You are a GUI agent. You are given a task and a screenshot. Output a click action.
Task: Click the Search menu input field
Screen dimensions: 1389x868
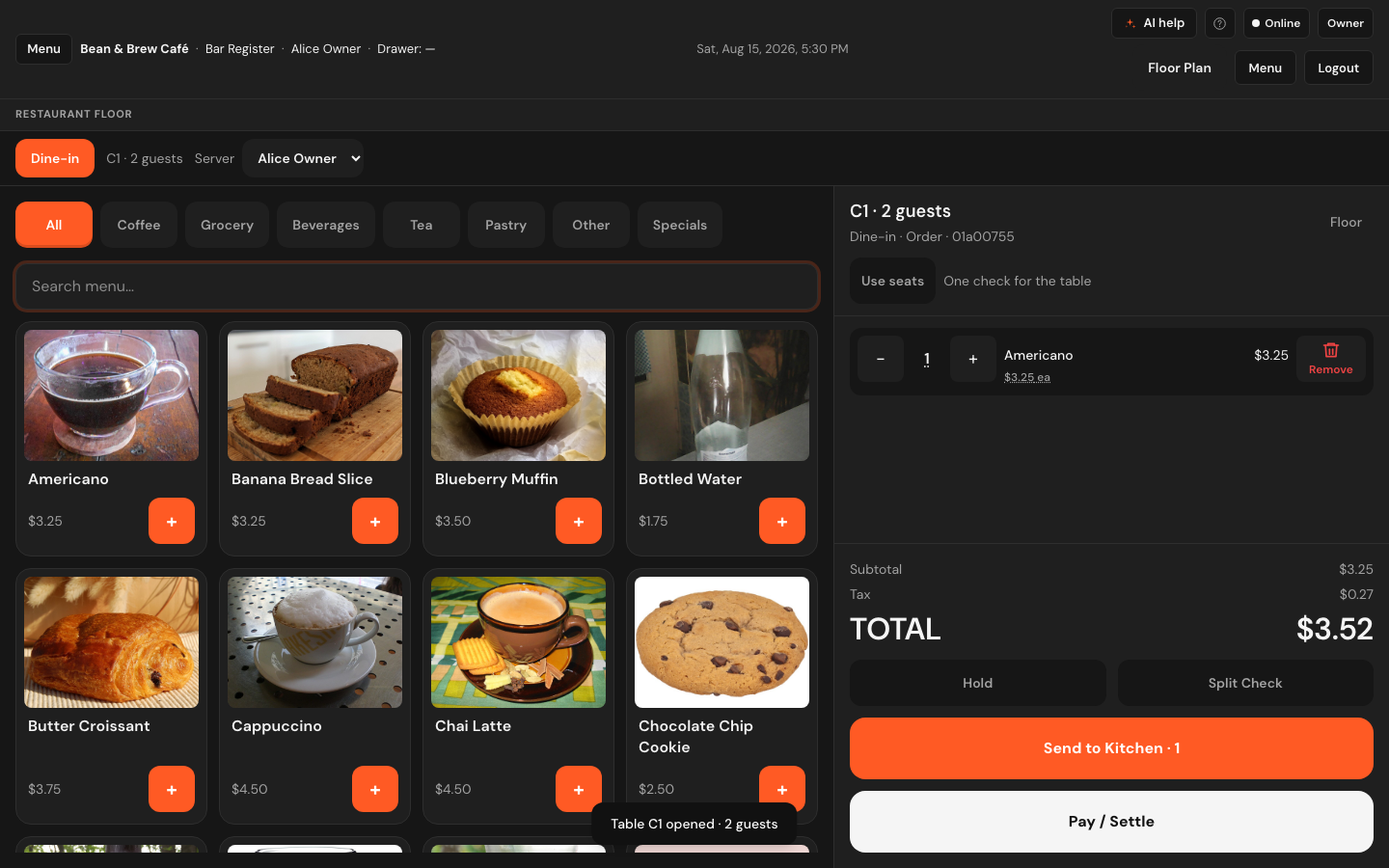[x=417, y=286]
